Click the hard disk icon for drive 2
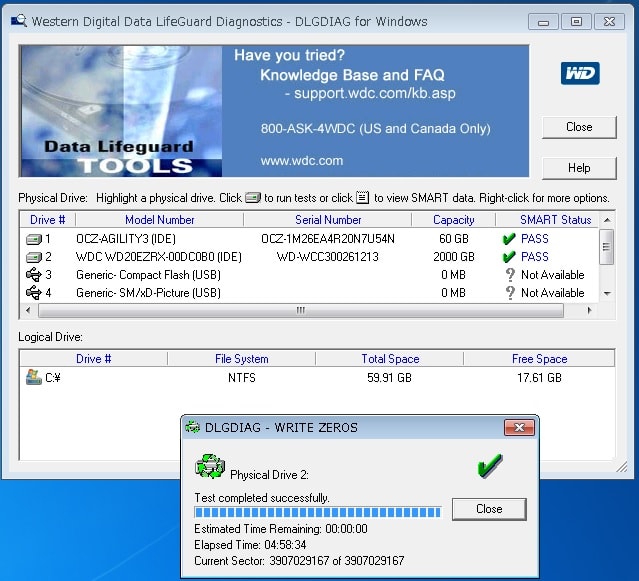Viewport: 639px width, 581px height. coord(33,257)
